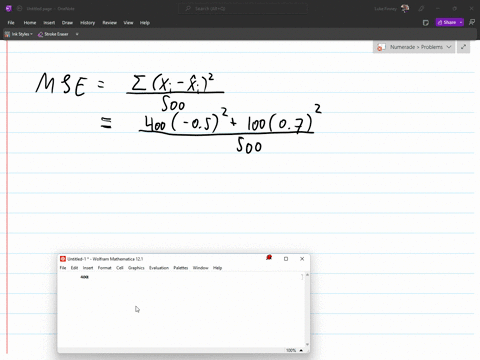Open the comments pane icon beside Share
The width and height of the screenshot is (480, 360).
472,22
